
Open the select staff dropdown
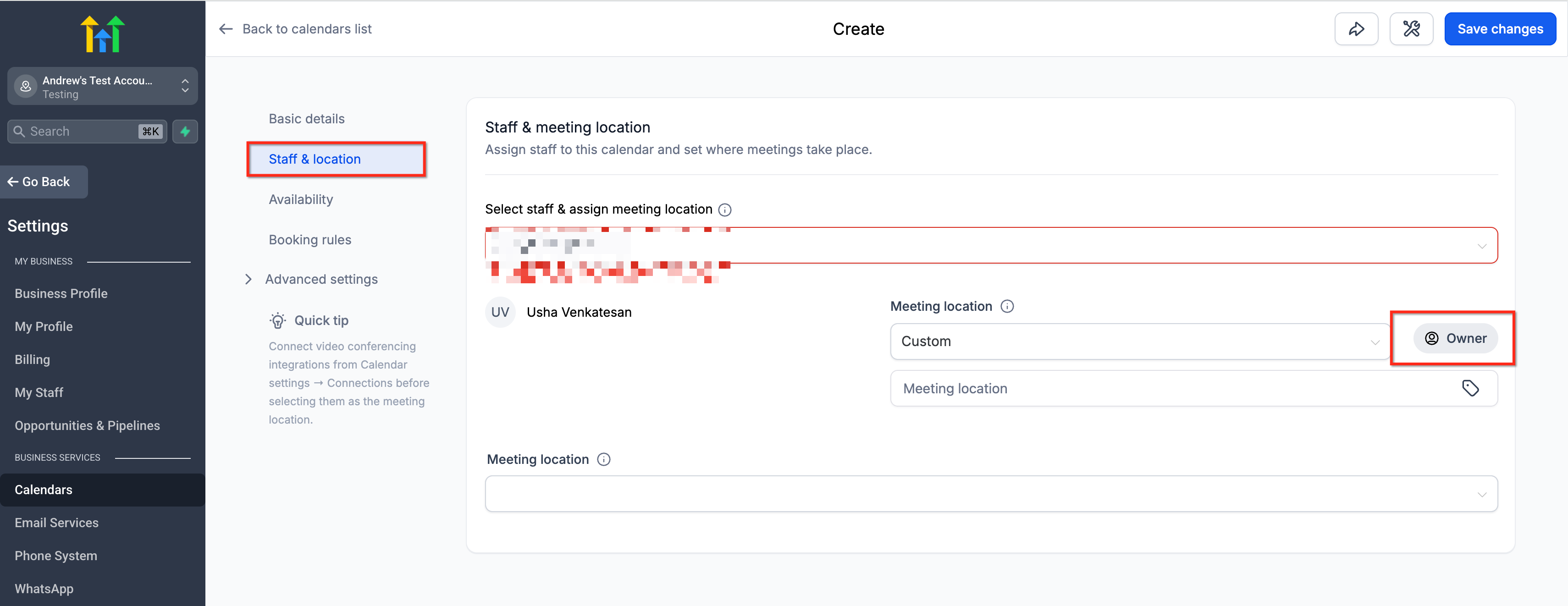pos(991,246)
